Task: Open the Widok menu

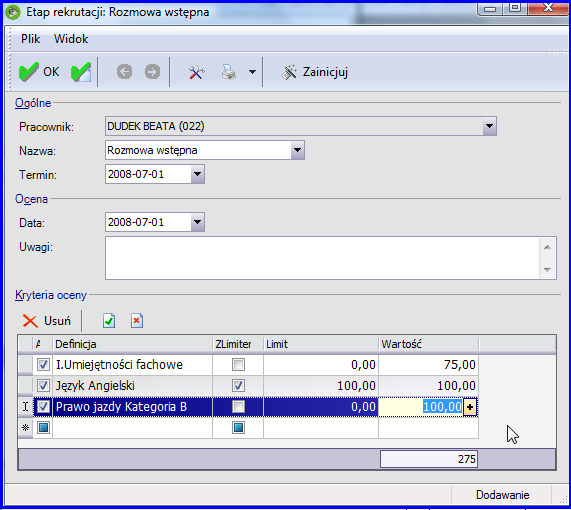Action: click(71, 39)
